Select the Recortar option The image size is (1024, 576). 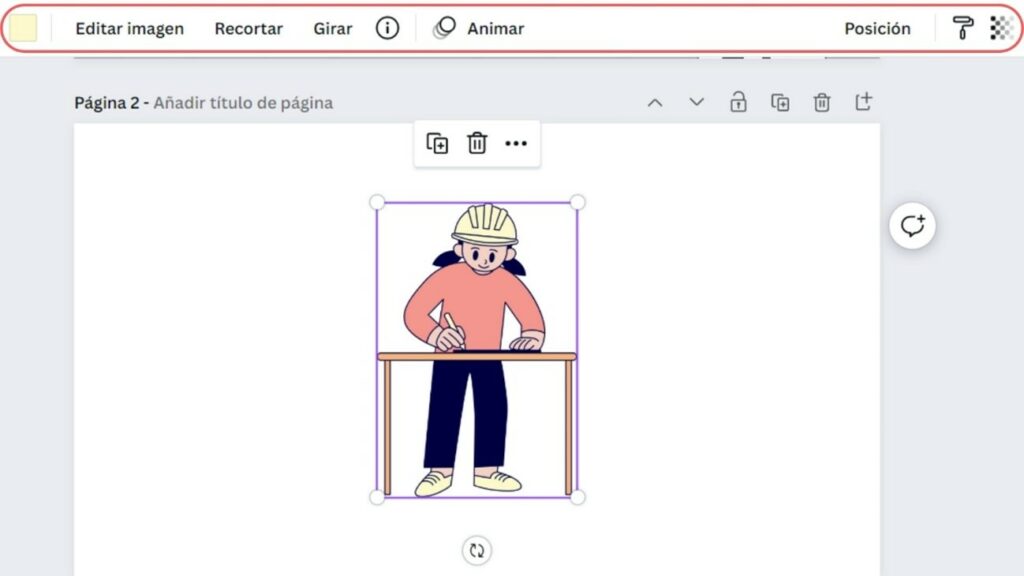pos(248,29)
